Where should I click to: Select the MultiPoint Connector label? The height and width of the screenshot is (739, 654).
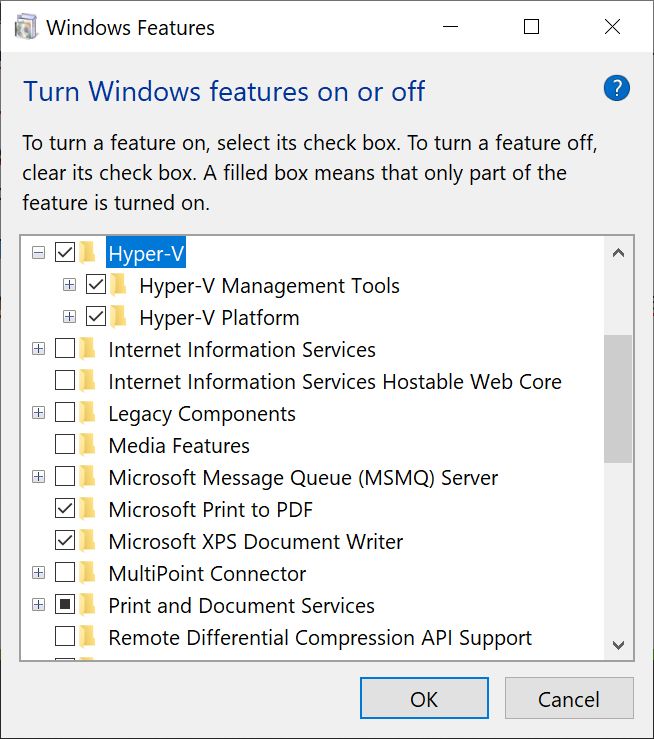(x=207, y=574)
